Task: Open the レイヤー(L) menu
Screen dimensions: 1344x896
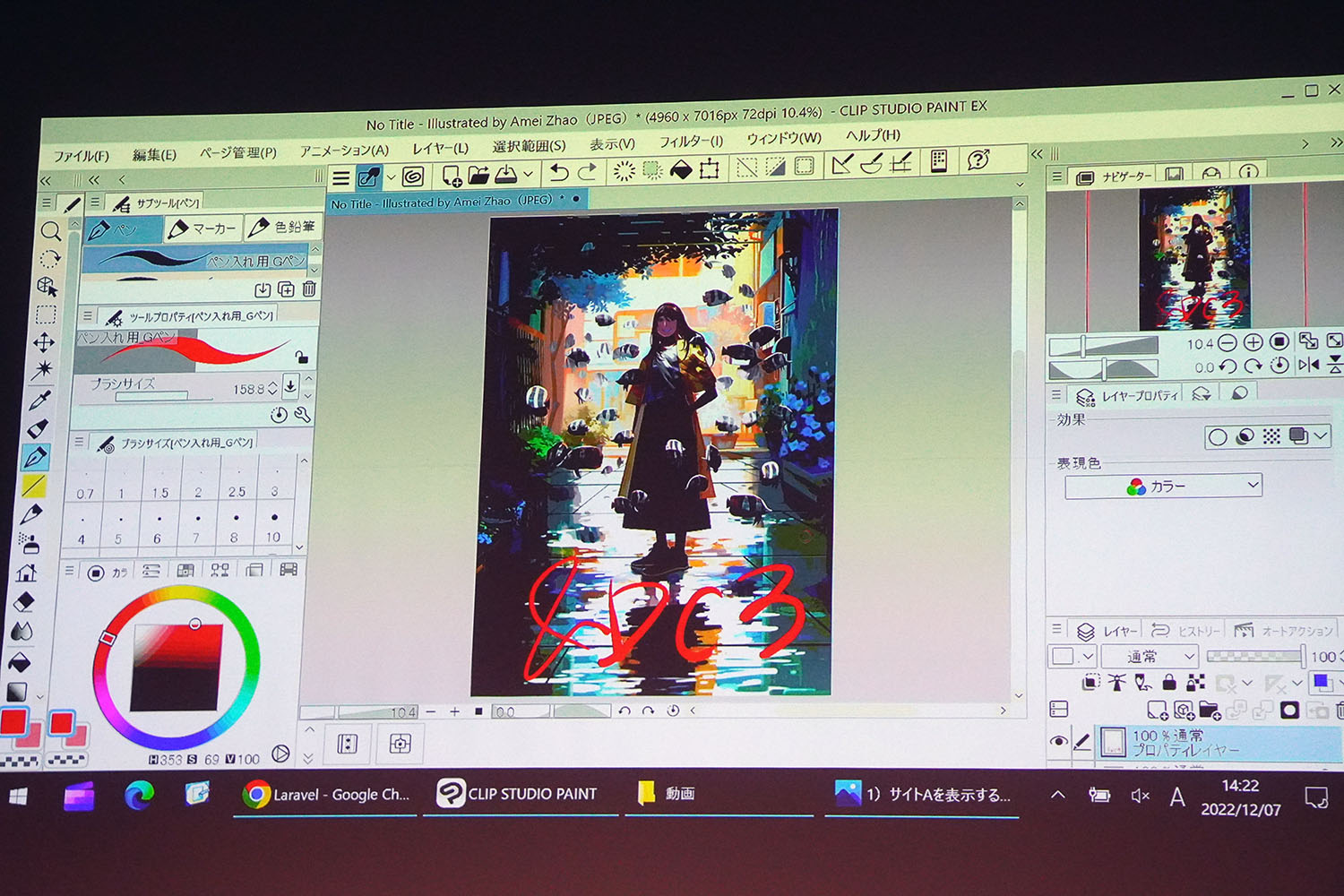Action: point(440,148)
